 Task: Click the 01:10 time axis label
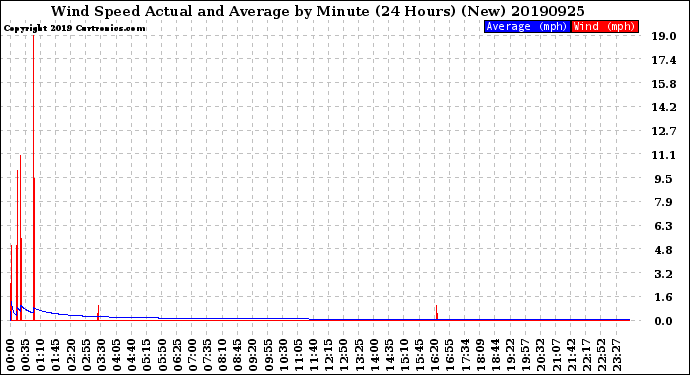41,355
